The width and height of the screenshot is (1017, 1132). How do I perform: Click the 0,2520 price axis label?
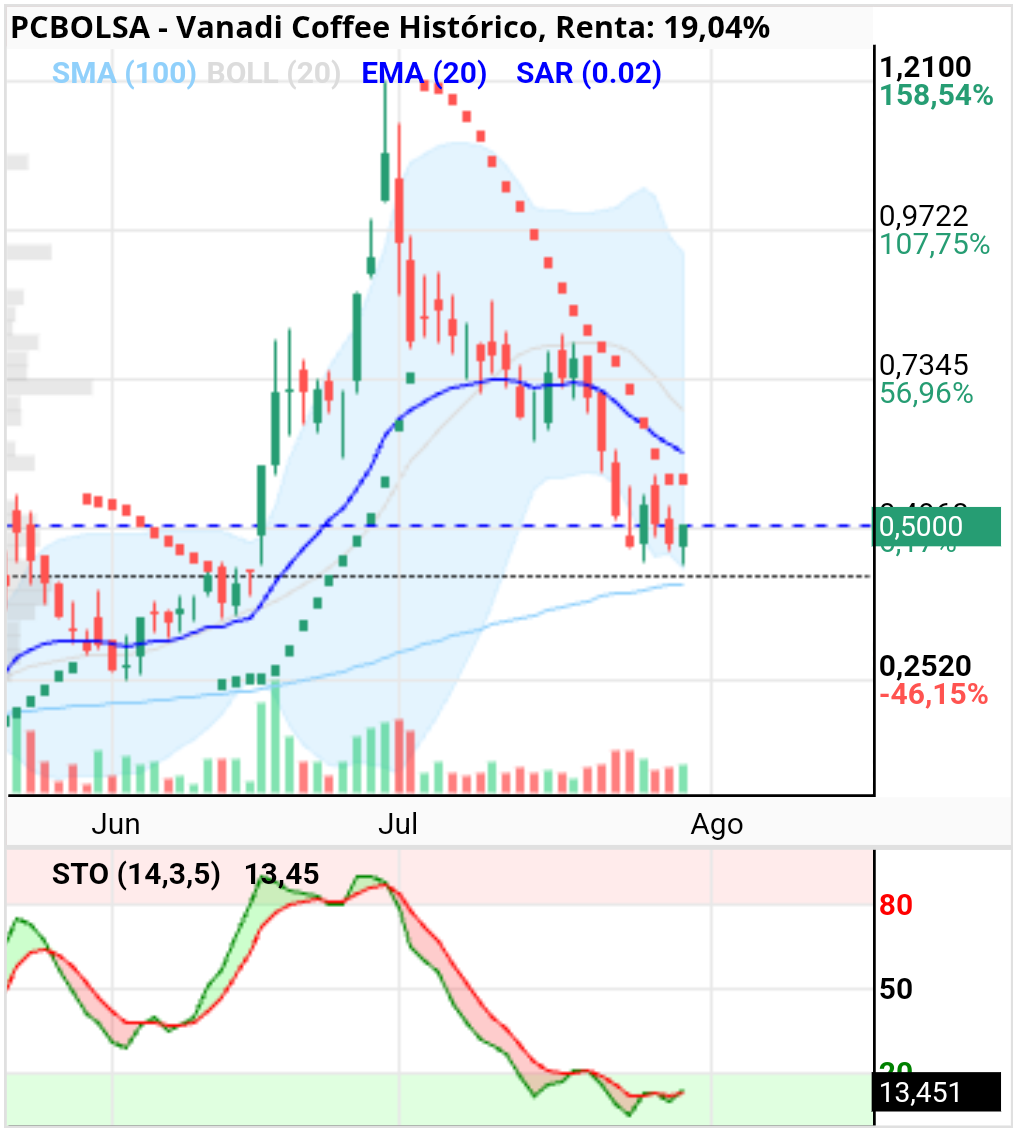tap(925, 666)
